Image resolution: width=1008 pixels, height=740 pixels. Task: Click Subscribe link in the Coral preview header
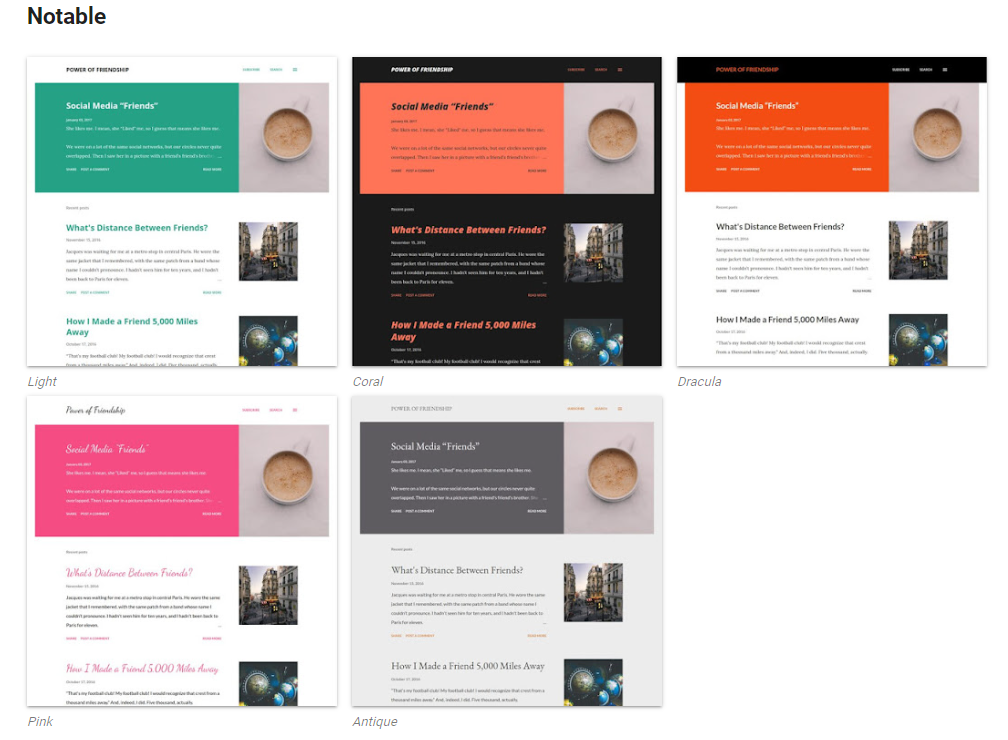pos(576,70)
